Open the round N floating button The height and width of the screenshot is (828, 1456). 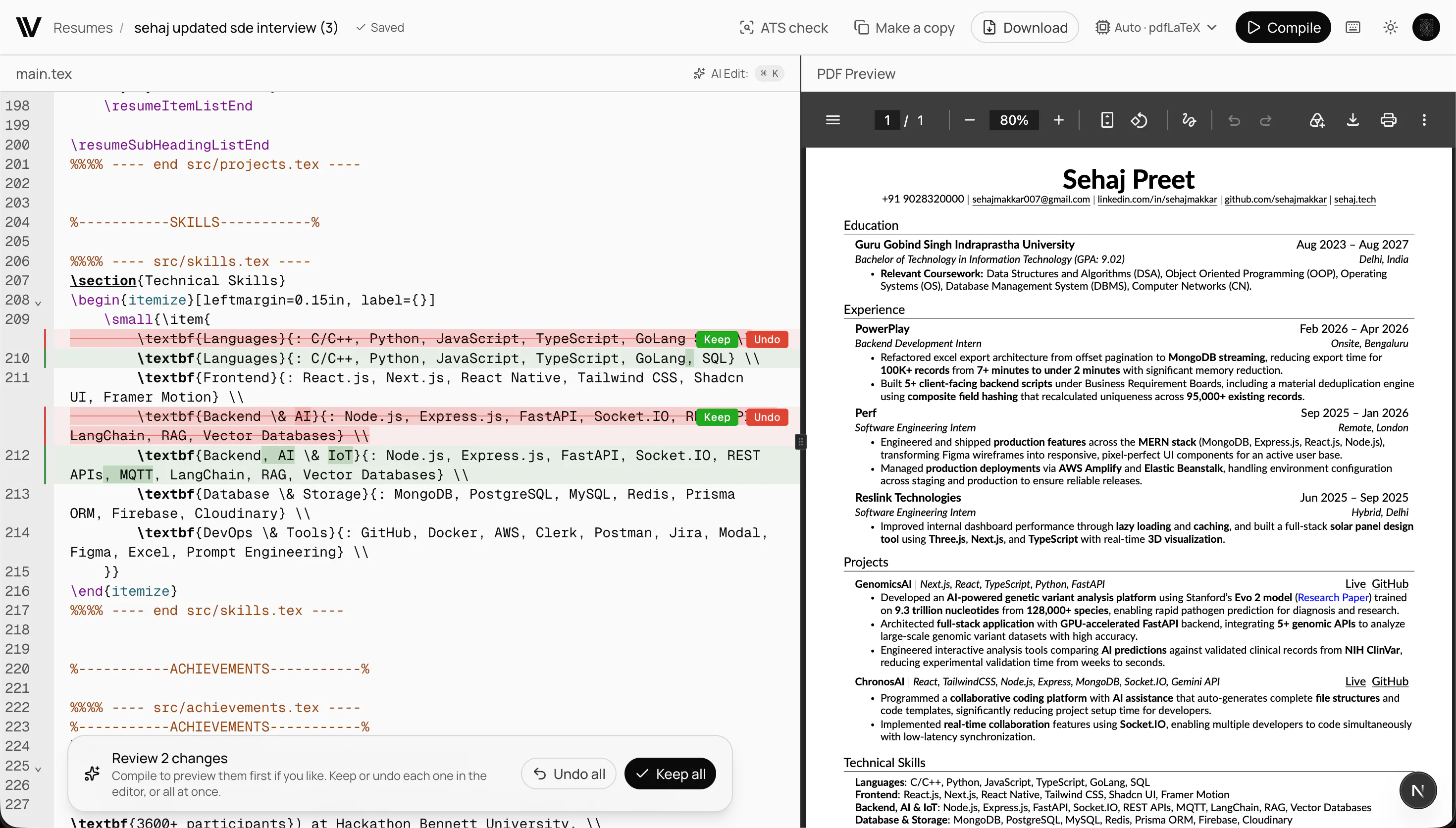pyautogui.click(x=1417, y=790)
